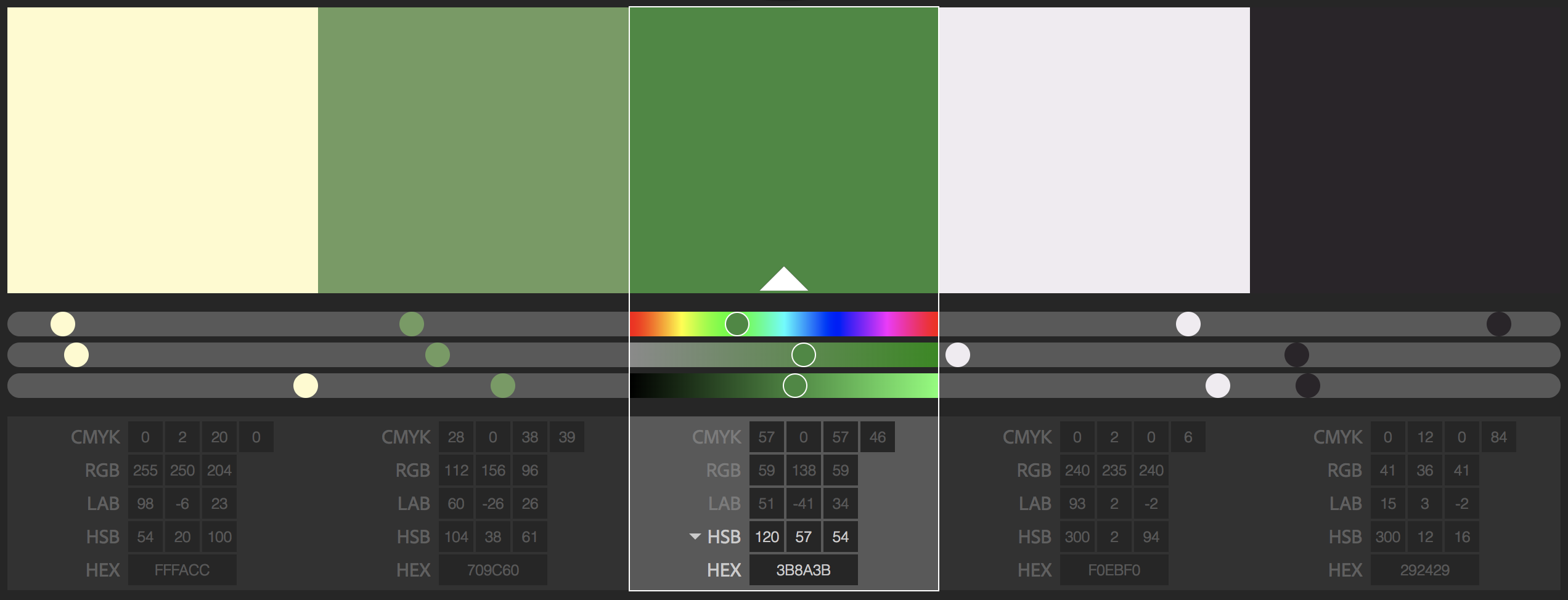
Task: Click the dark handle on brightness row
Action: [x=1308, y=386]
